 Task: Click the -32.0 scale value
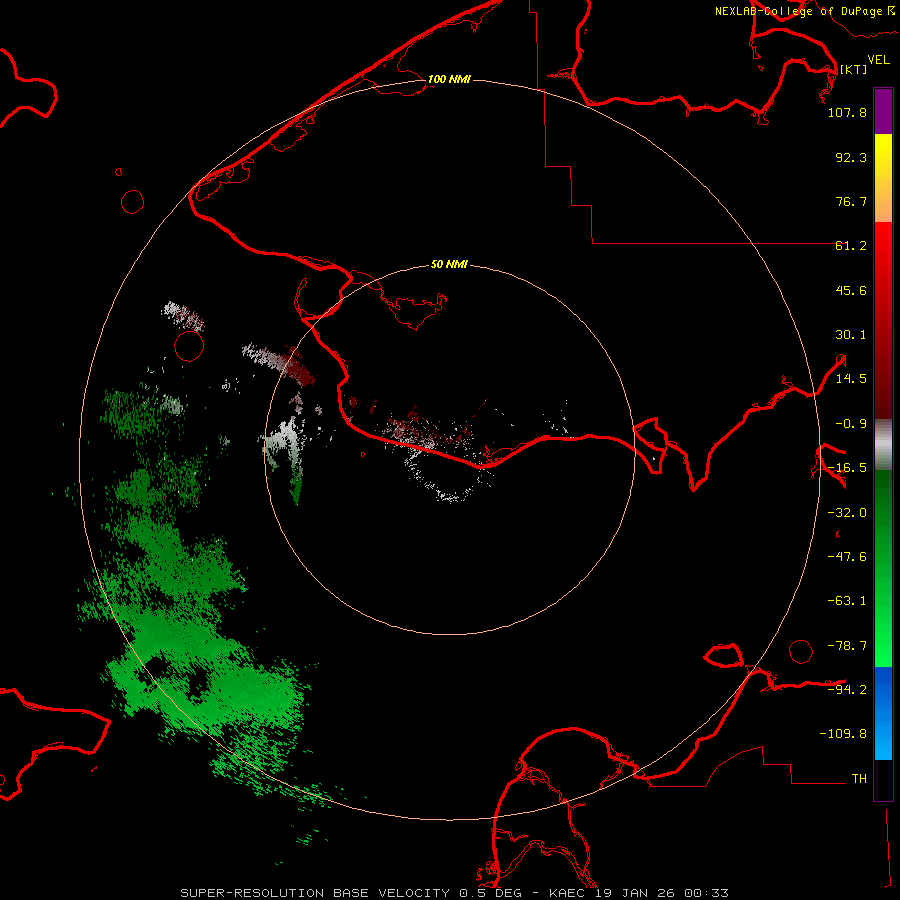coord(847,513)
